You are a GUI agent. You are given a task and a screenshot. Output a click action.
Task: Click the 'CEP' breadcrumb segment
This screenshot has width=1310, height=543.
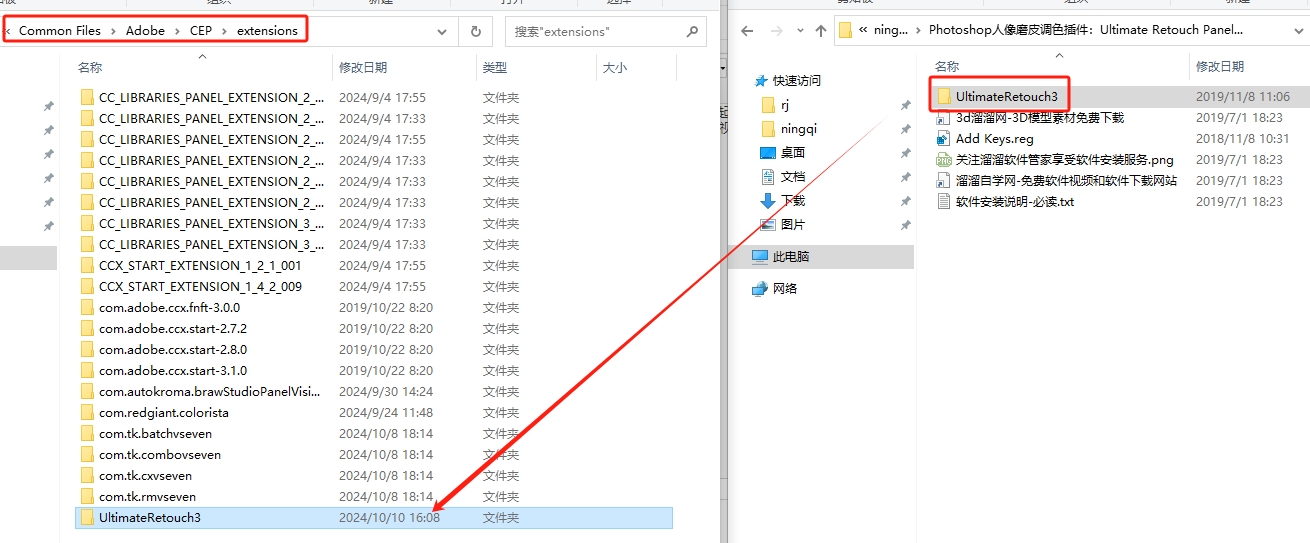pyautogui.click(x=201, y=30)
